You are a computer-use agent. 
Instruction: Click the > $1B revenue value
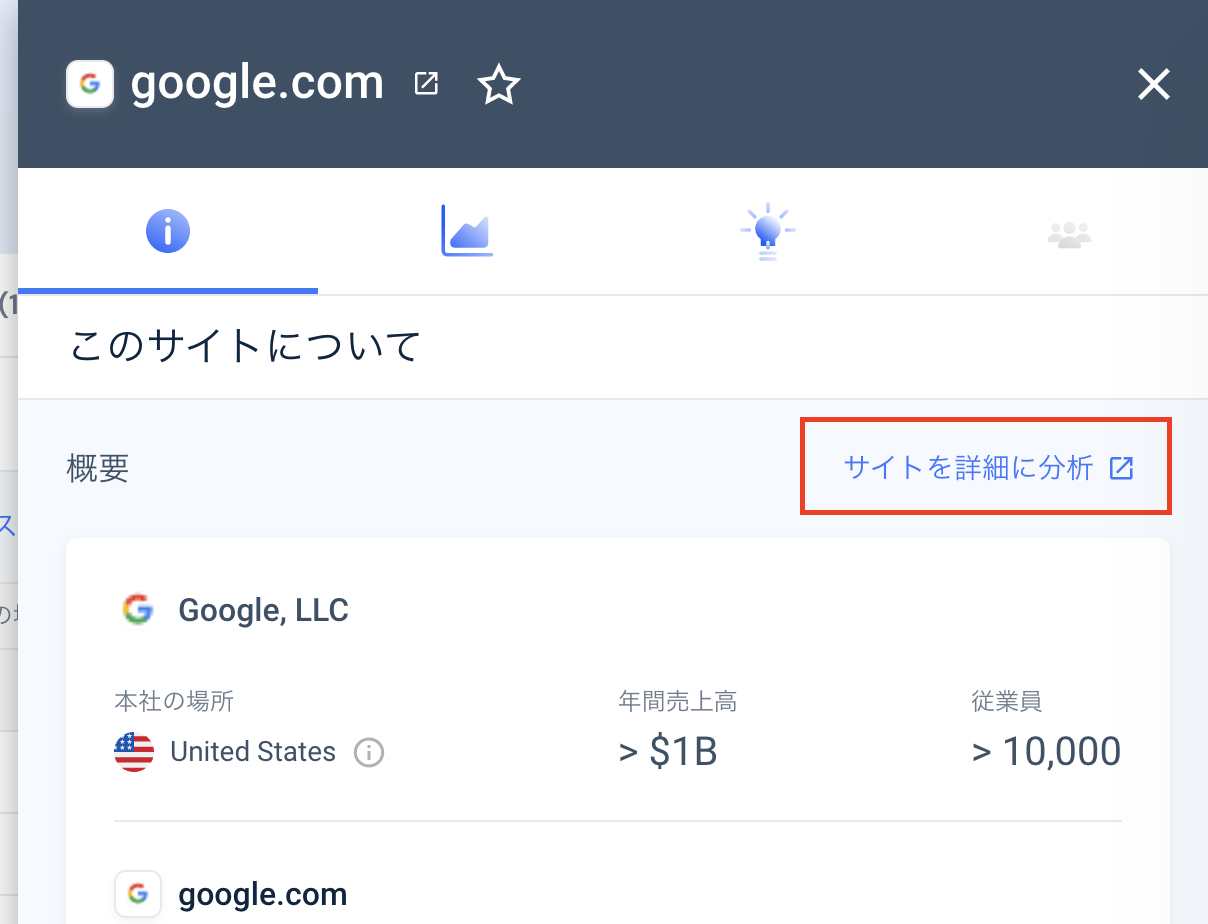point(668,752)
